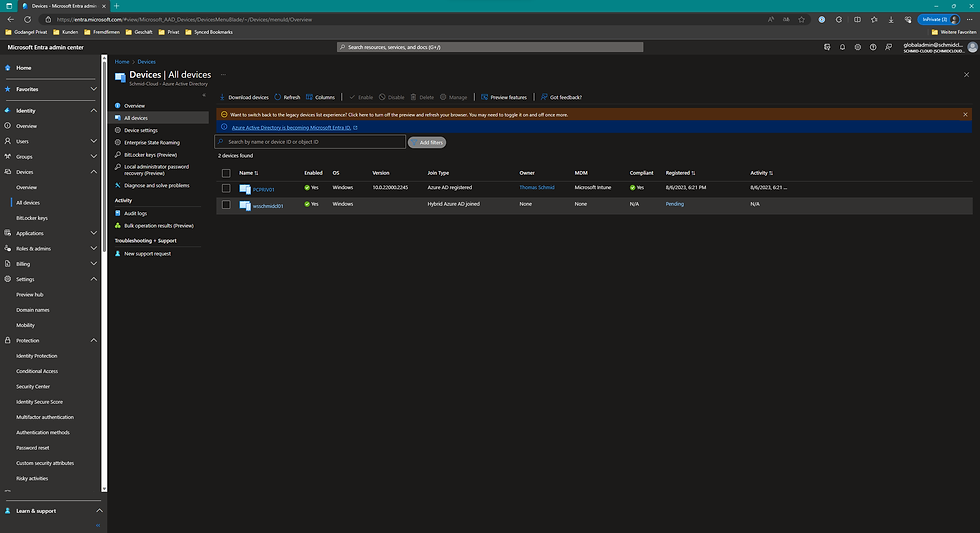The width and height of the screenshot is (980, 533).
Task: Open Password reset in sidebar
Action: pyautogui.click(x=32, y=448)
